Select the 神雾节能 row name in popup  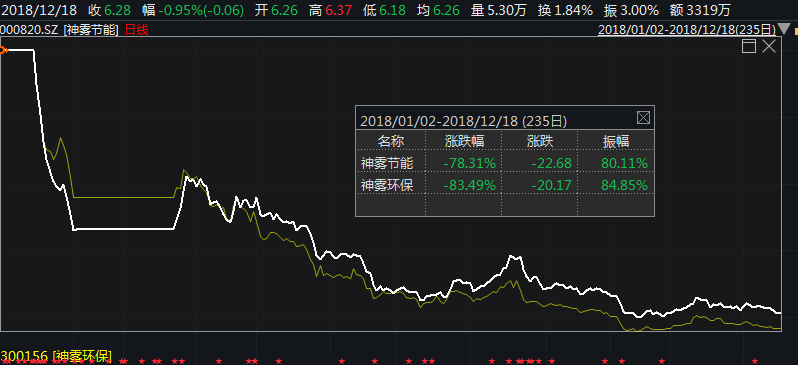[387, 163]
